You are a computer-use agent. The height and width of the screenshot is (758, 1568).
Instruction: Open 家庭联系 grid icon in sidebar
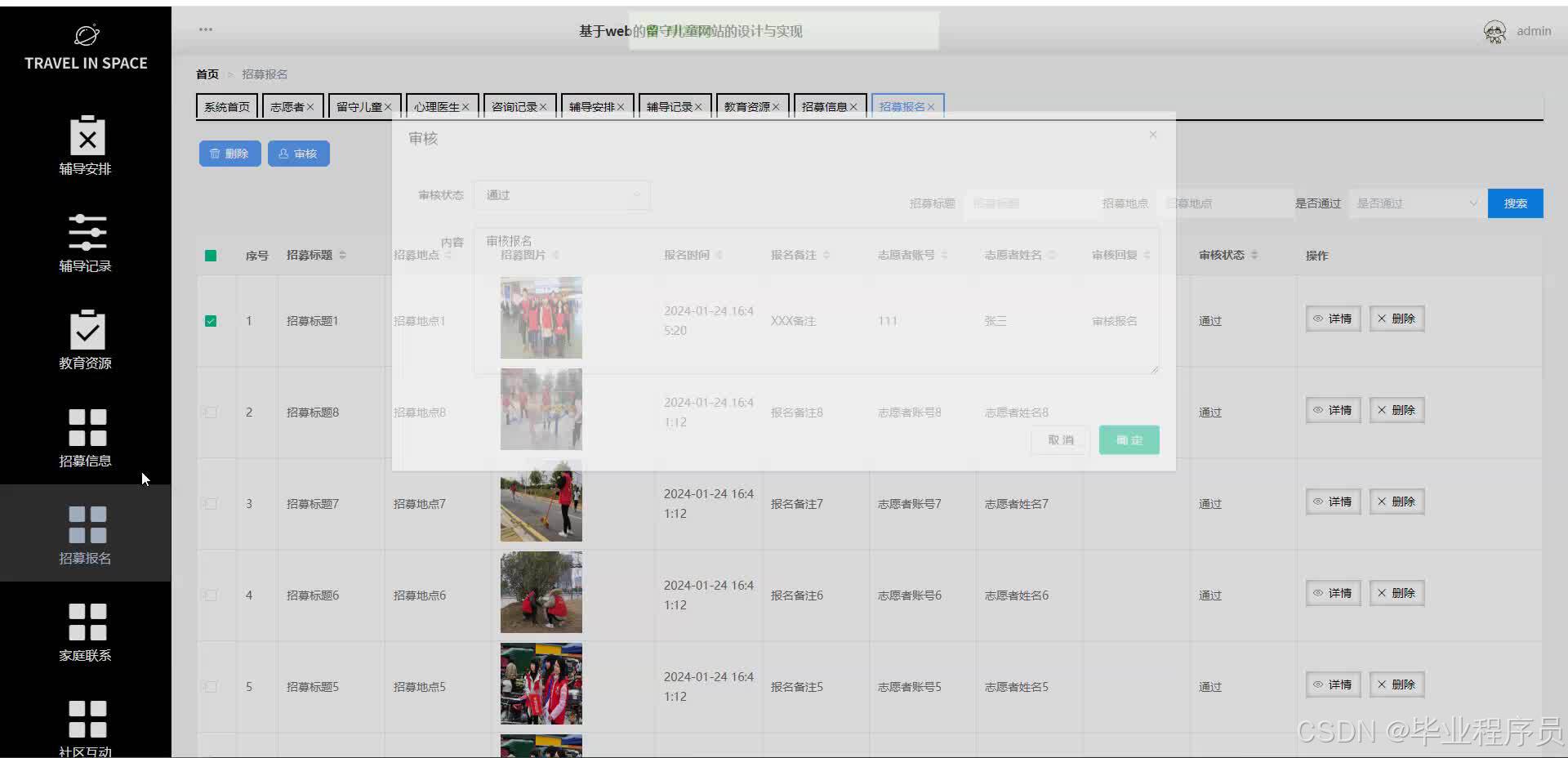pyautogui.click(x=87, y=622)
